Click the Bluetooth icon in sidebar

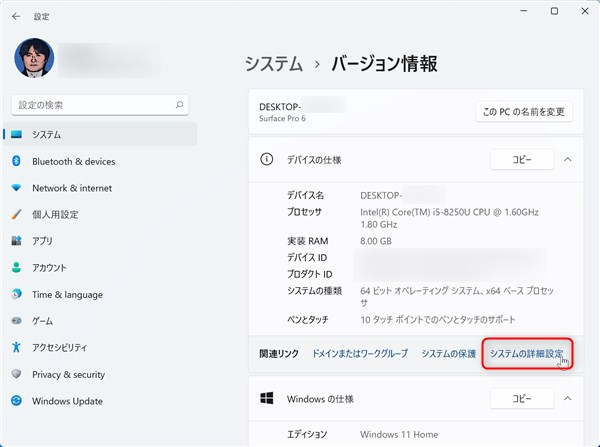point(16,161)
